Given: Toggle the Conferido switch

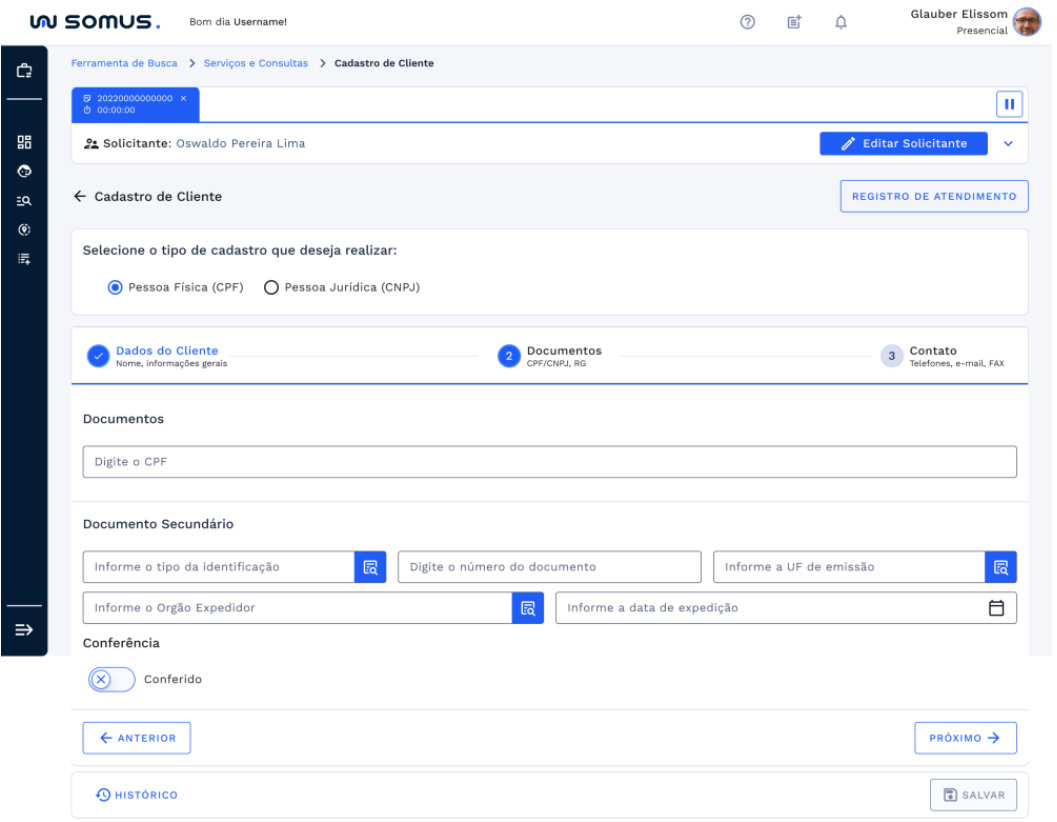Looking at the screenshot, I should (111, 679).
